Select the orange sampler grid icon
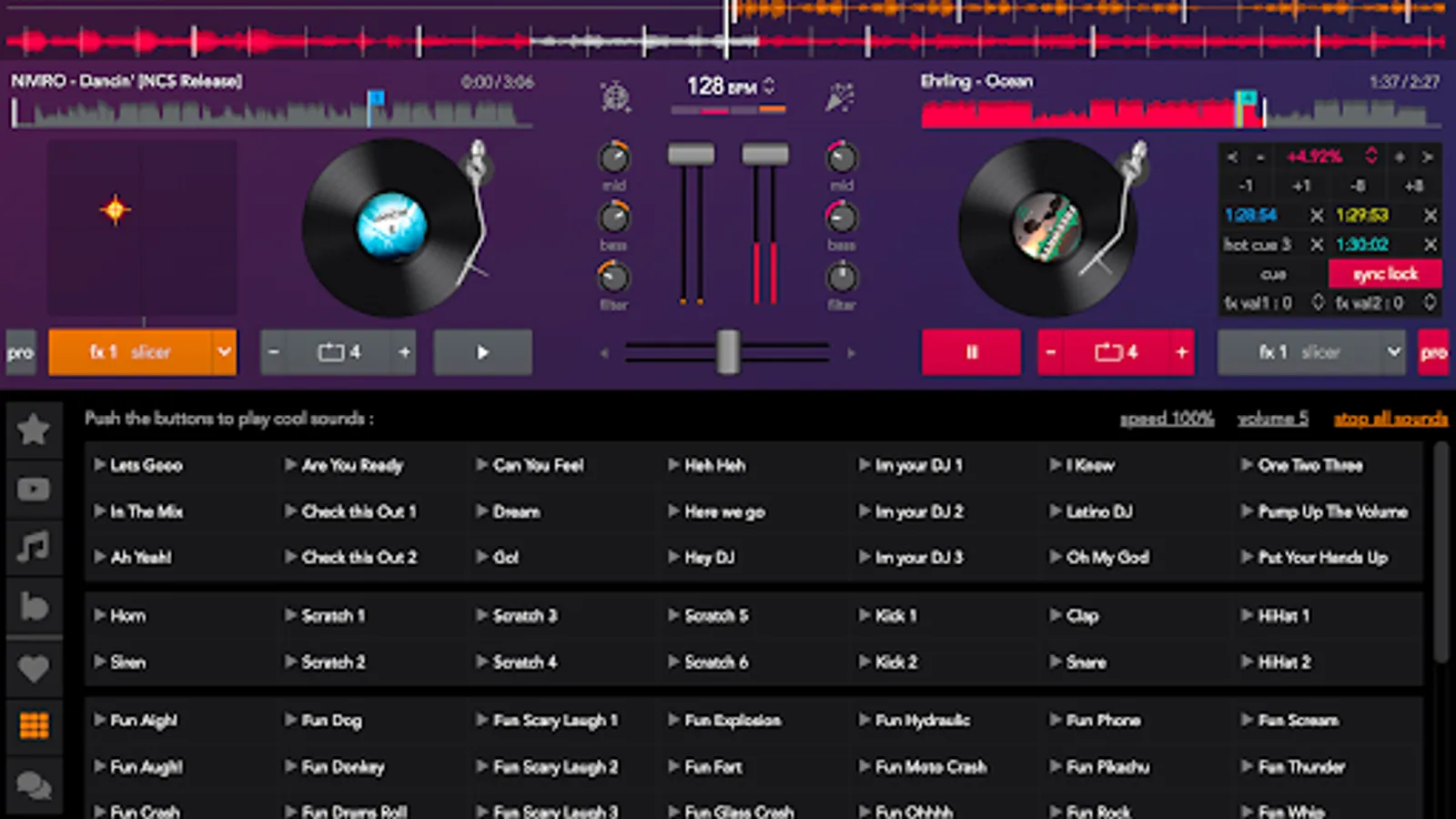This screenshot has width=1456, height=819. coord(34,725)
